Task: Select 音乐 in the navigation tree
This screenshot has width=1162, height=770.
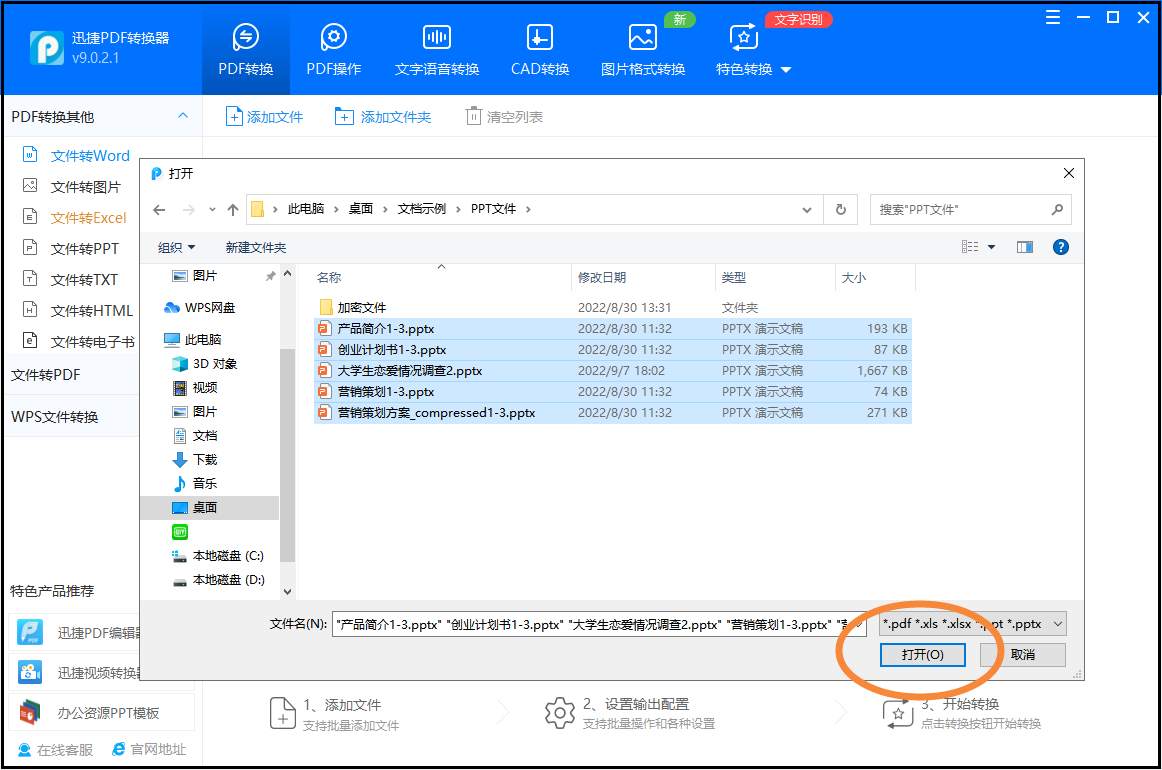Action: [x=196, y=483]
